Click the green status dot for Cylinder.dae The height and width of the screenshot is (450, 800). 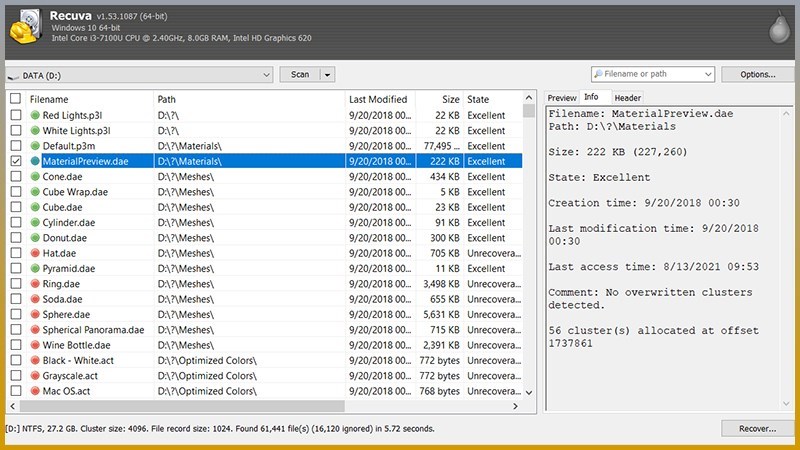pyautogui.click(x=35, y=222)
